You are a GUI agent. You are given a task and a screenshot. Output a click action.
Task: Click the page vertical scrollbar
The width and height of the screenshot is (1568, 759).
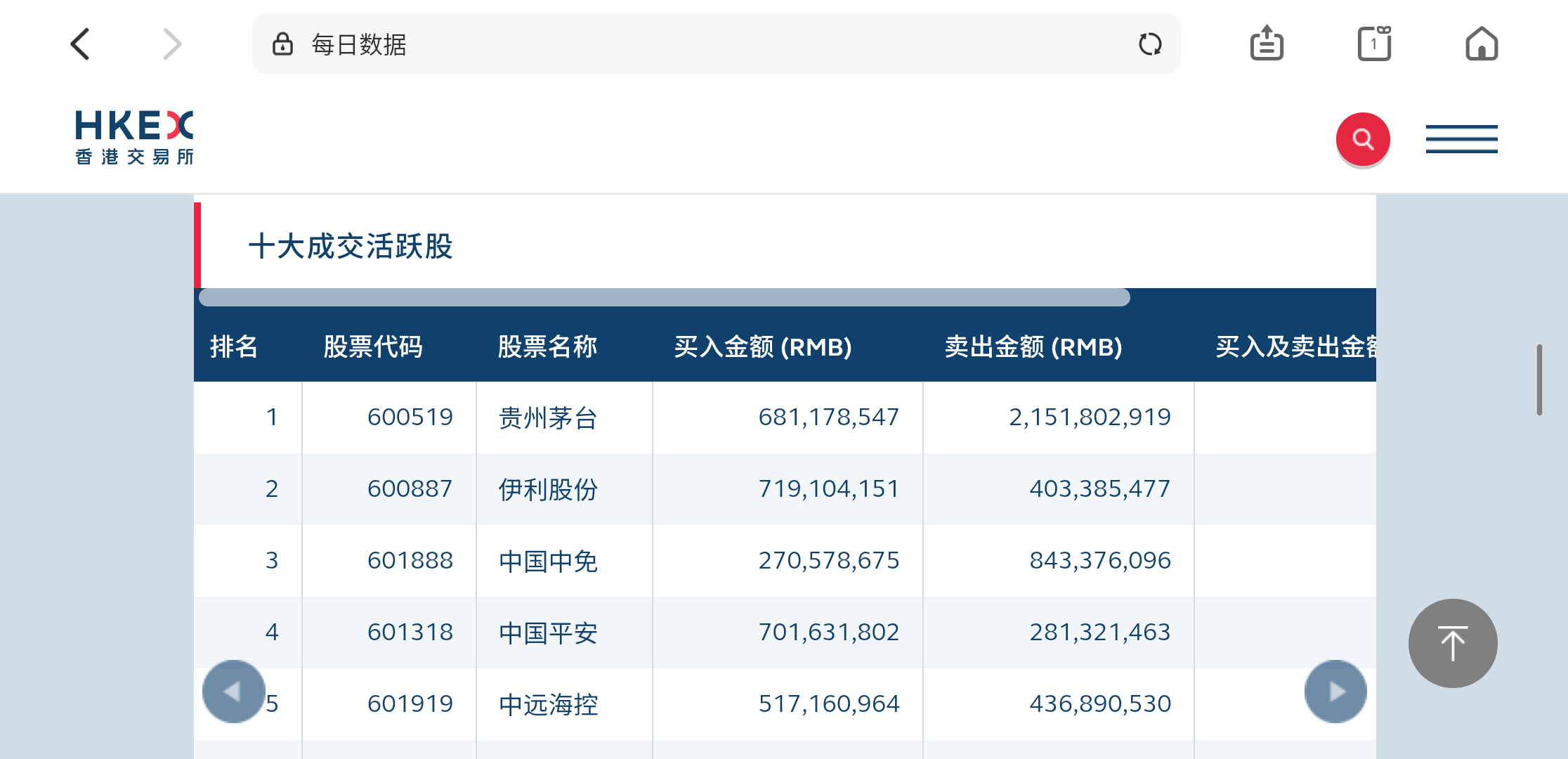[x=1538, y=379]
